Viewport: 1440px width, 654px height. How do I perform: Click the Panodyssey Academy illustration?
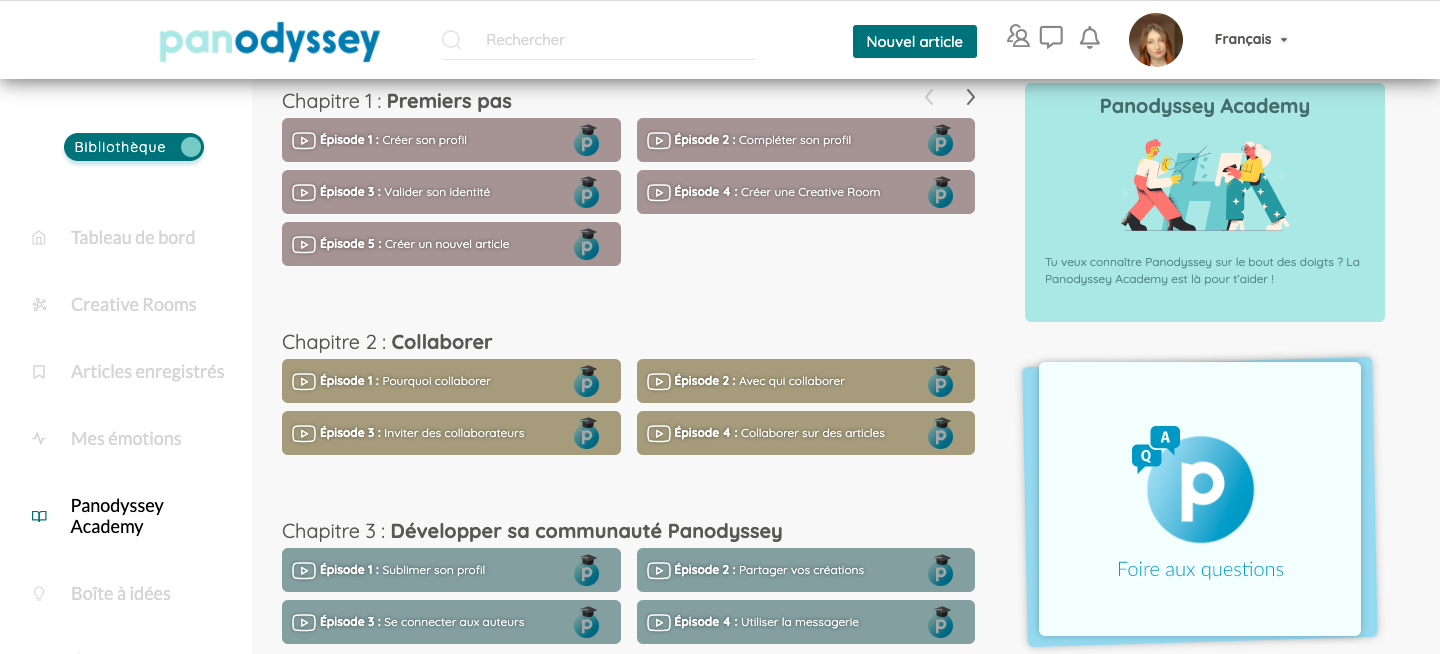coord(1204,184)
